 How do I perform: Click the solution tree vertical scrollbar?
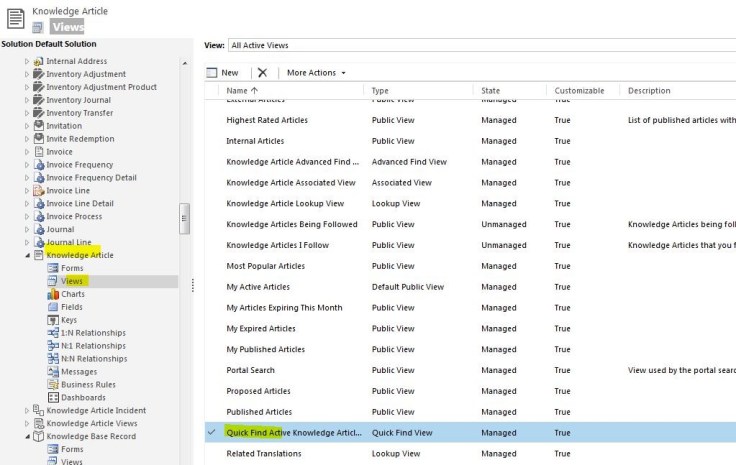pos(184,220)
